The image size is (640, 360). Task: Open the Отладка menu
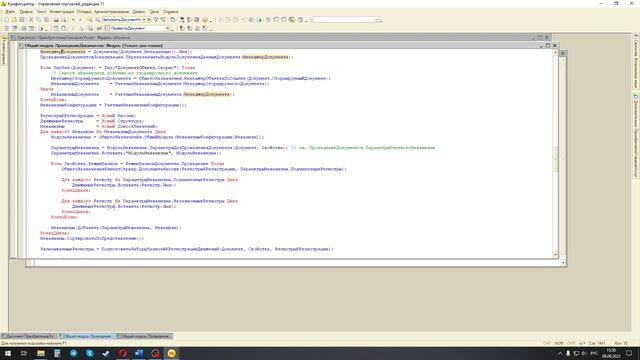tap(84, 12)
